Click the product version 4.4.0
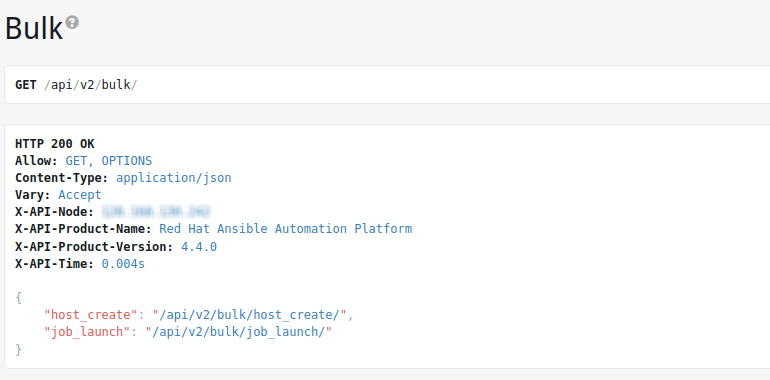Image resolution: width=770 pixels, height=380 pixels. point(199,246)
